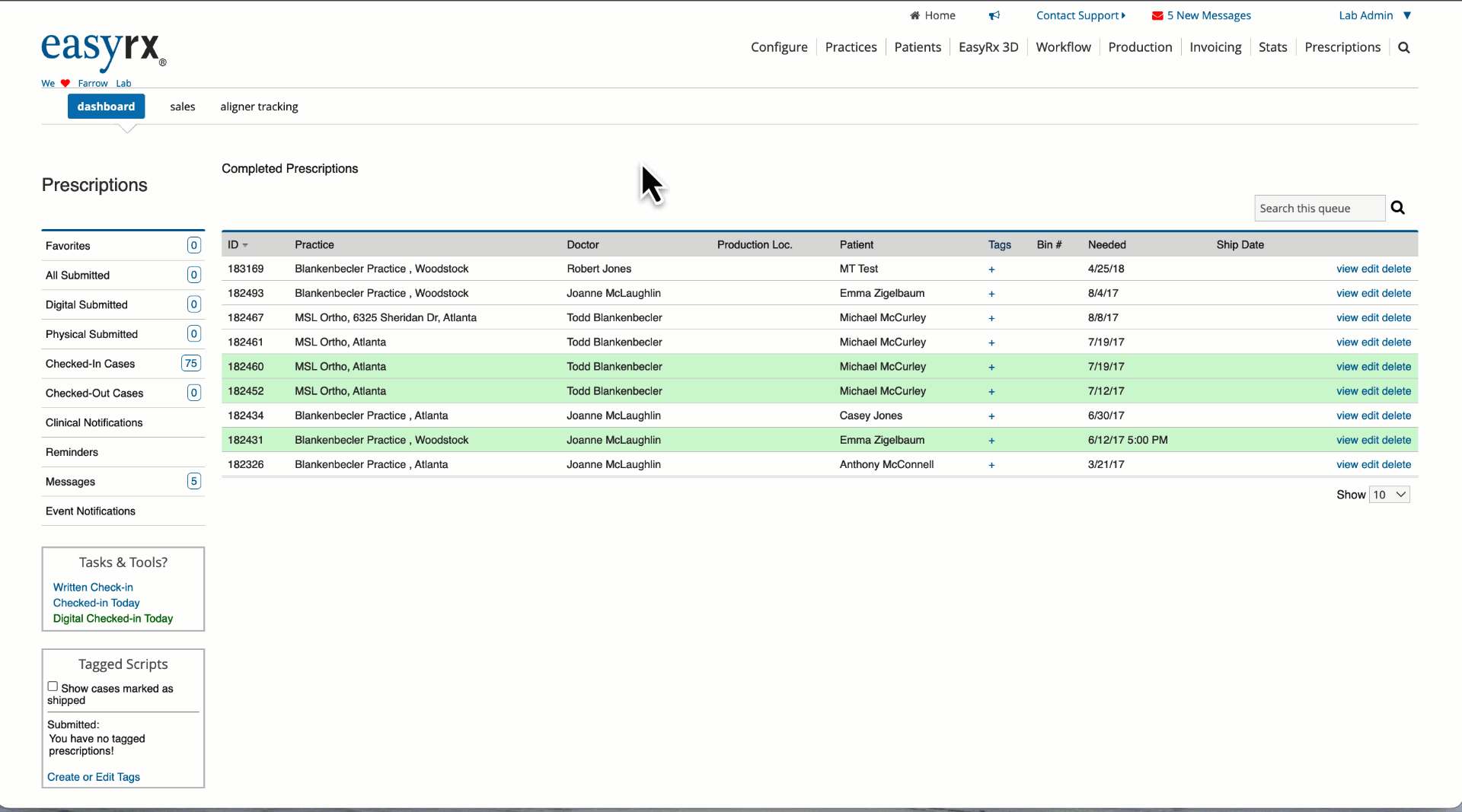This screenshot has height=812, width=1462.
Task: Open the Physical Submitted queue
Action: click(123, 334)
